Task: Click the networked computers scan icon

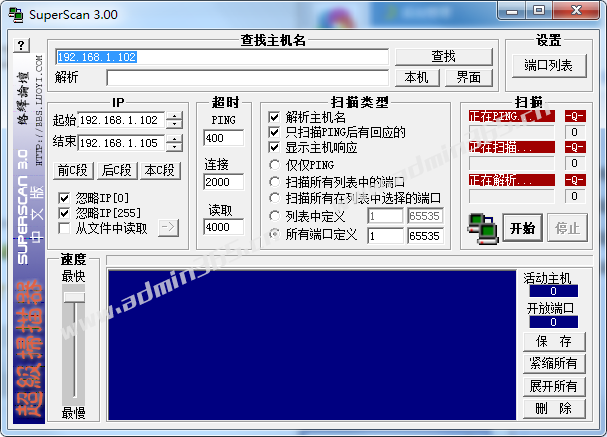Action: pyautogui.click(x=482, y=228)
